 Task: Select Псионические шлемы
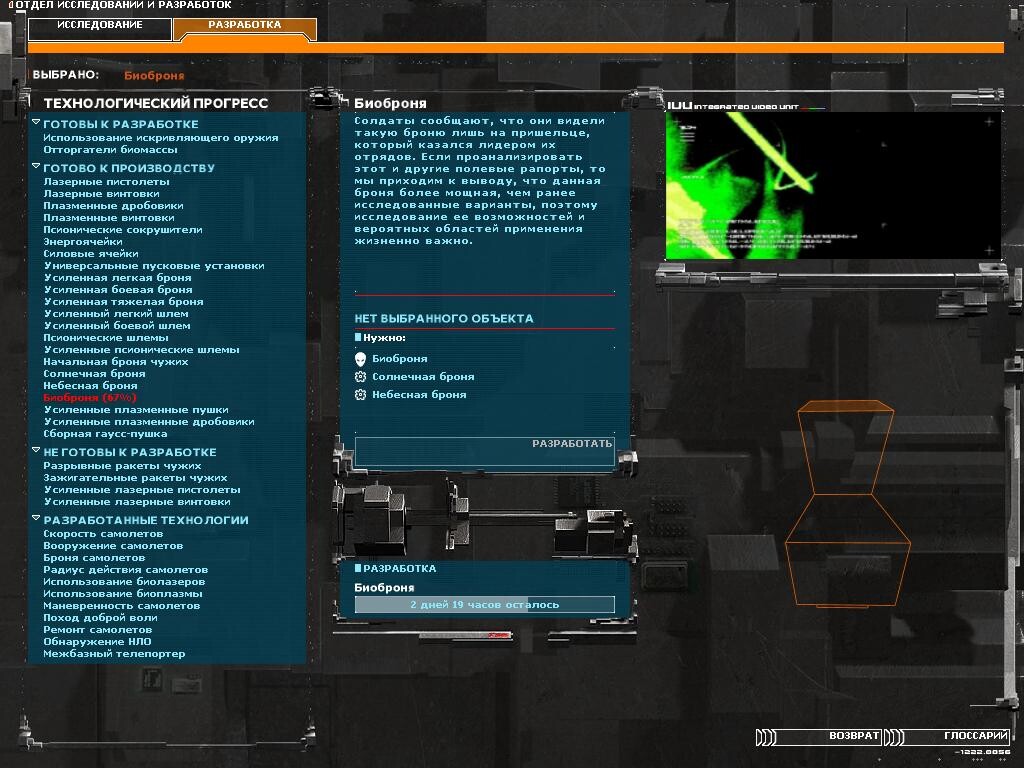(x=106, y=338)
